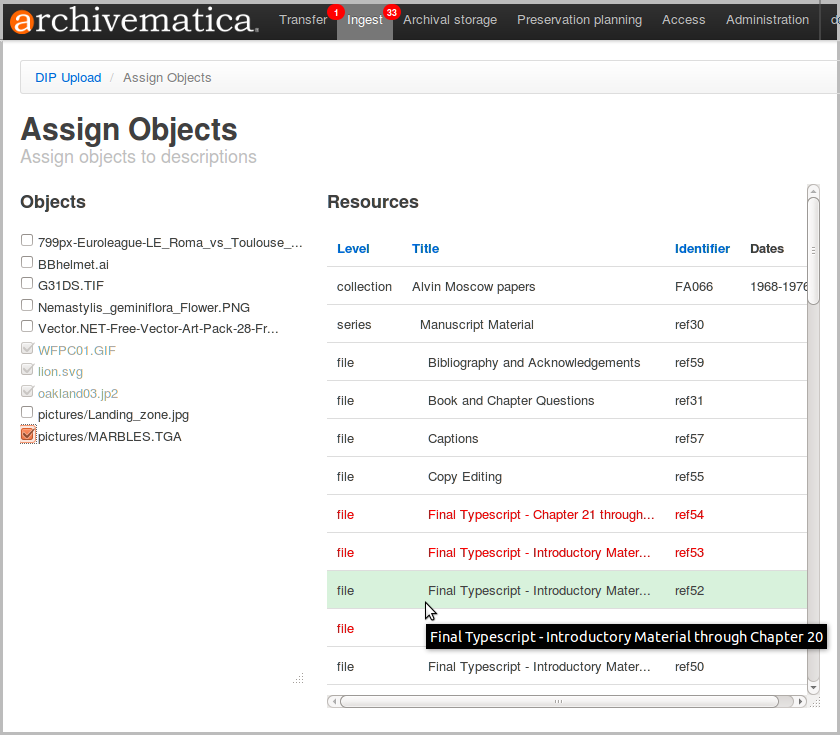The height and width of the screenshot is (735, 840).
Task: Uncheck the pictures/MARBLES.TGA checkbox
Action: [x=27, y=435]
